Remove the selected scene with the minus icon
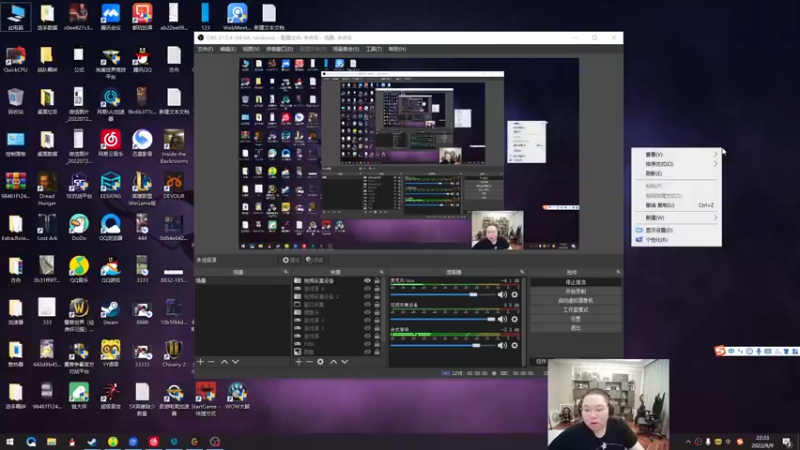The image size is (800, 450). pyautogui.click(x=211, y=362)
